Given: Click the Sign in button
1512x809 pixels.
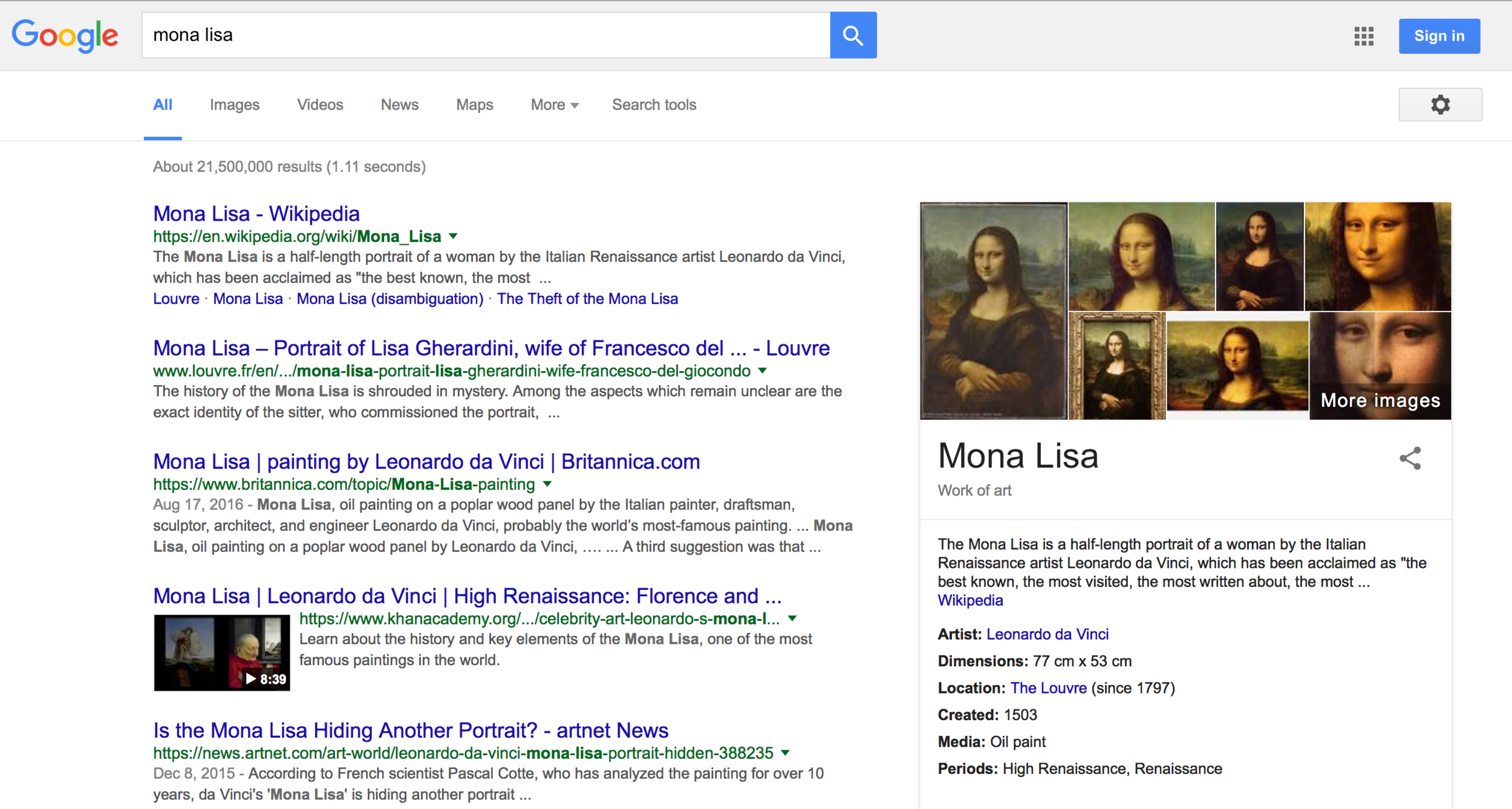Looking at the screenshot, I should pyautogui.click(x=1439, y=36).
